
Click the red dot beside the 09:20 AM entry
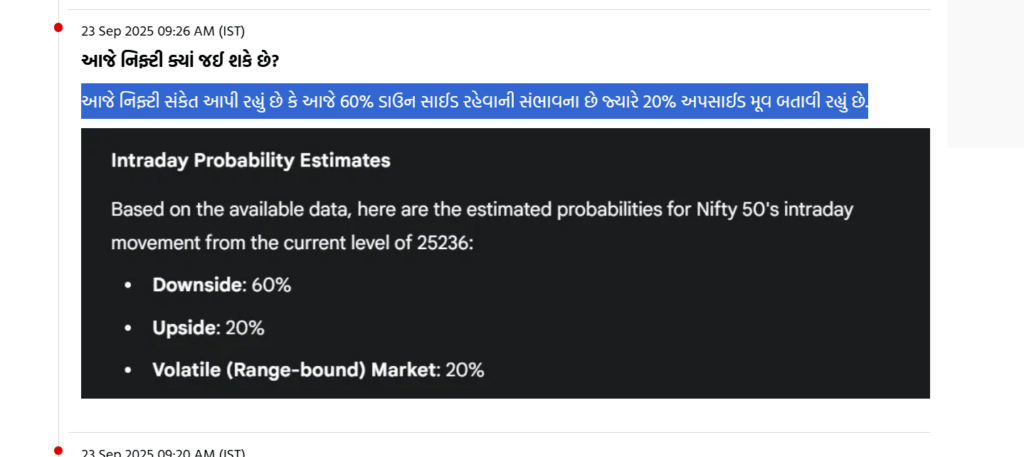pos(58,450)
